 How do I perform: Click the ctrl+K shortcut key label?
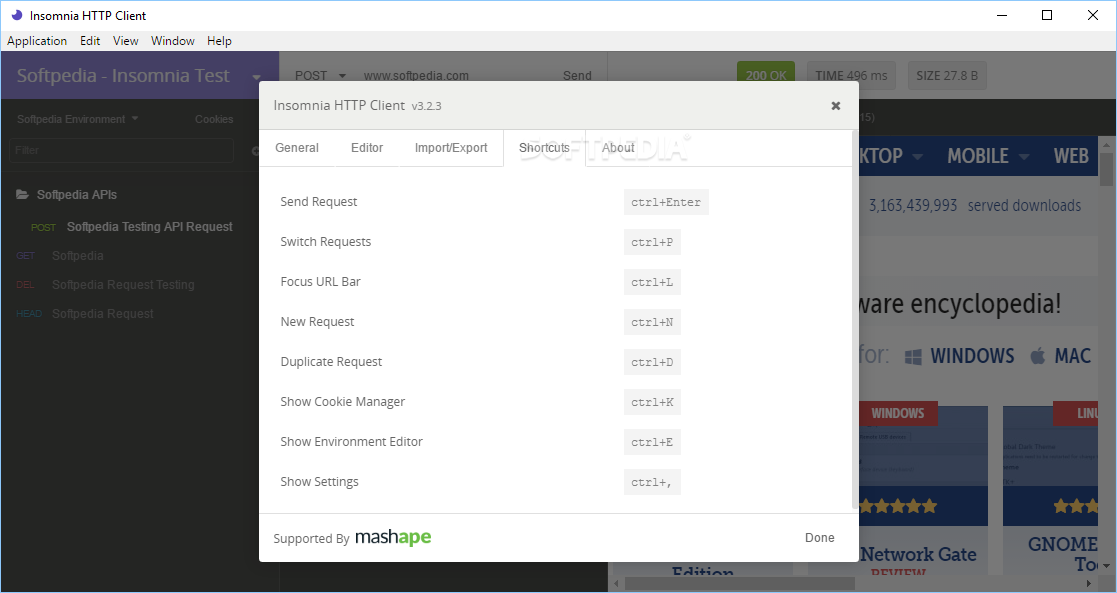point(652,402)
